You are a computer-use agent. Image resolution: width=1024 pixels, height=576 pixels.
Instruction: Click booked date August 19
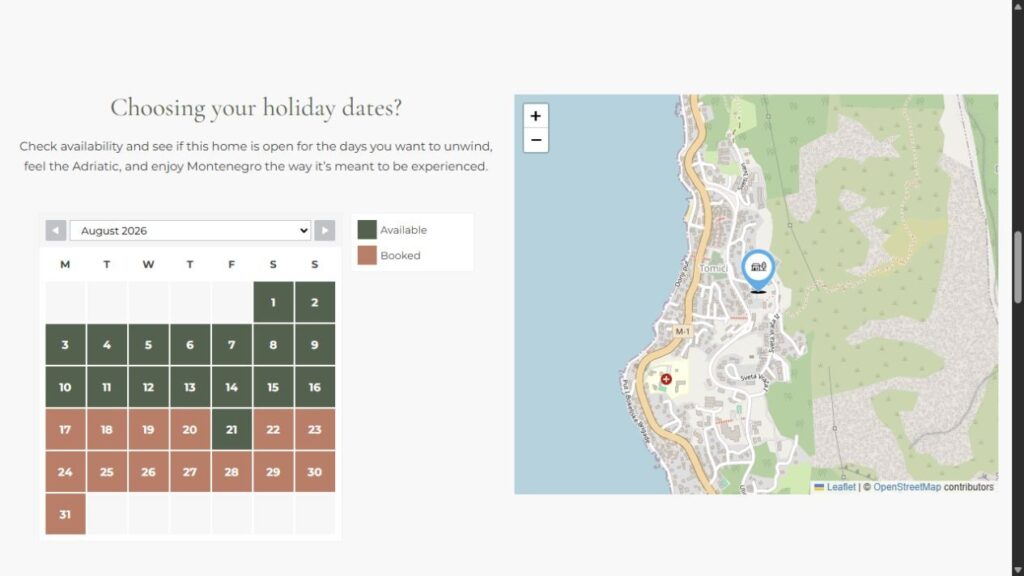[148, 430]
